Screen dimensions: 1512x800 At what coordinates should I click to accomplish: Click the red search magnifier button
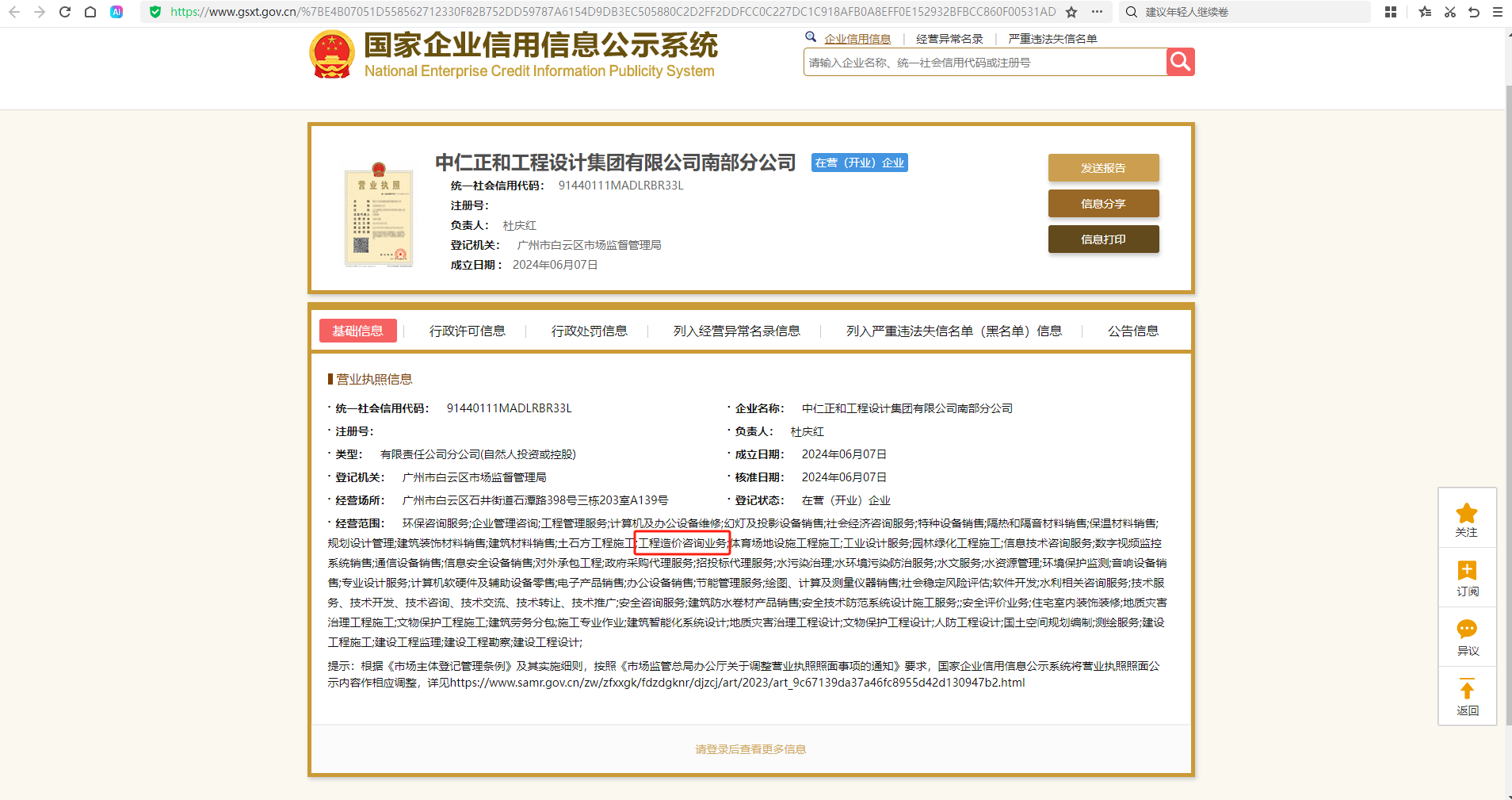(1180, 62)
